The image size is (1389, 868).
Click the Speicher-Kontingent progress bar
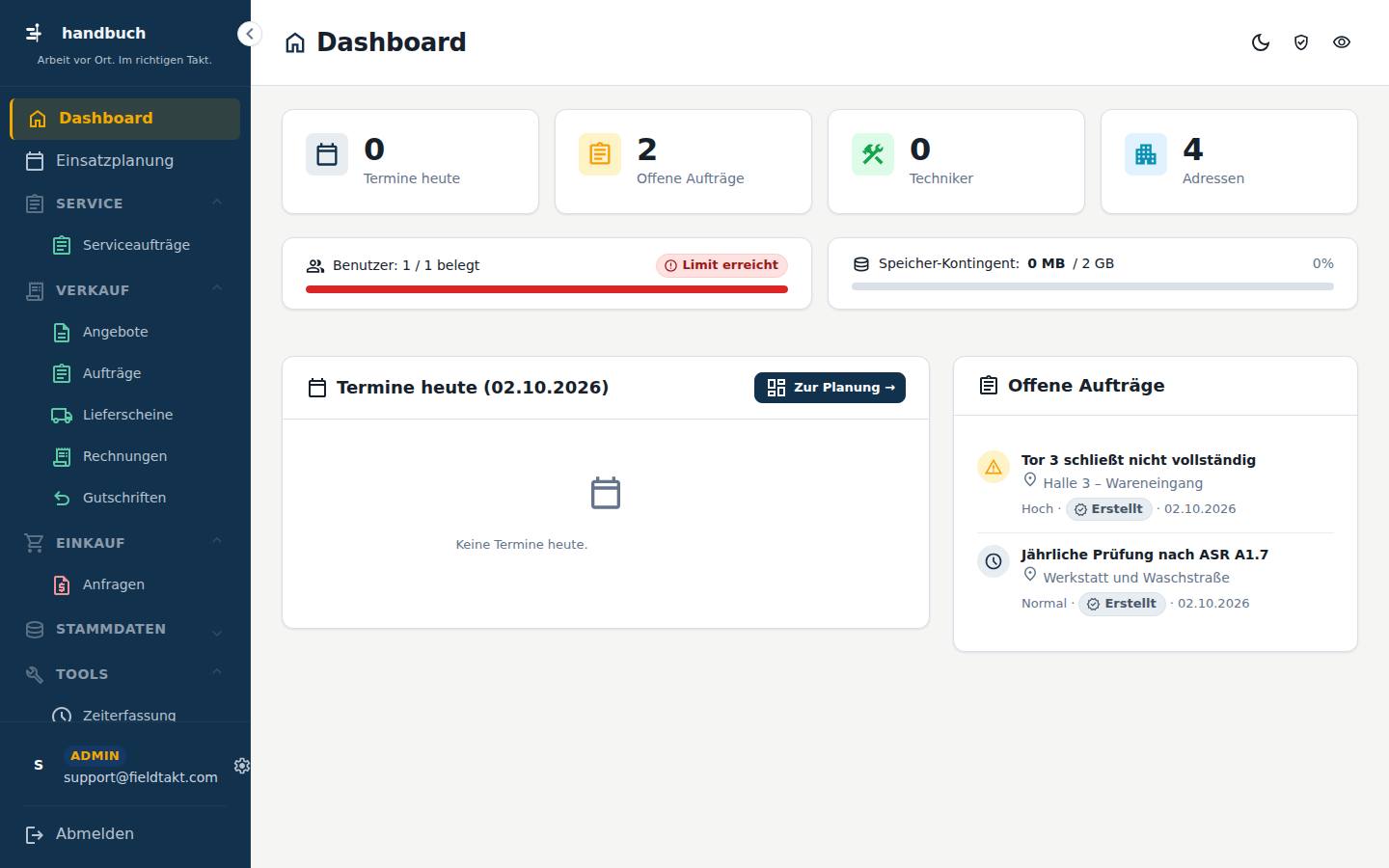tap(1093, 286)
